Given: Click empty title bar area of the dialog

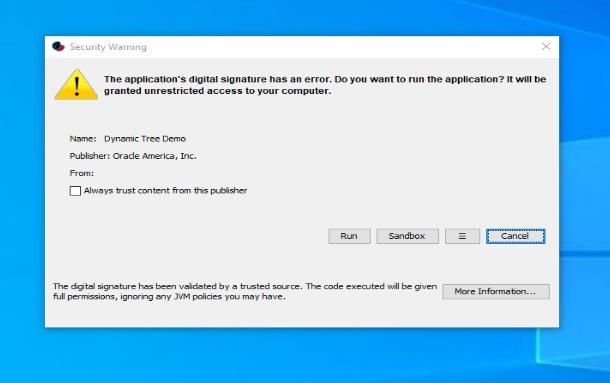Looking at the screenshot, I should (342, 47).
